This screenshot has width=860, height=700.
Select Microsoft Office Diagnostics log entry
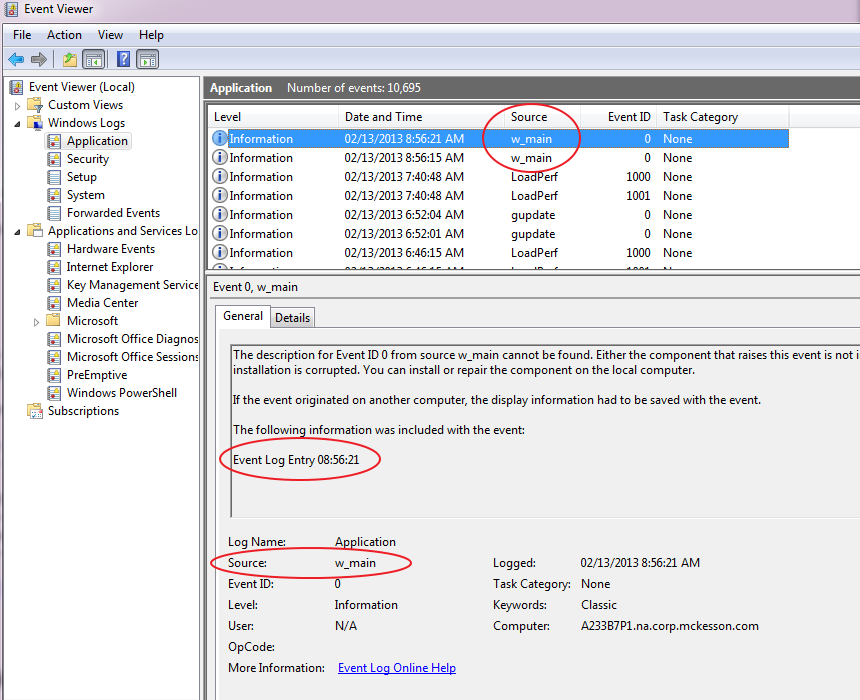point(132,339)
